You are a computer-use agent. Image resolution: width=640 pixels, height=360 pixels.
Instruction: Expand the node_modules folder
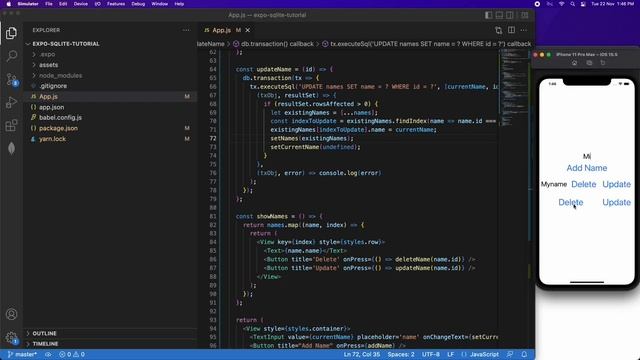(x=60, y=76)
